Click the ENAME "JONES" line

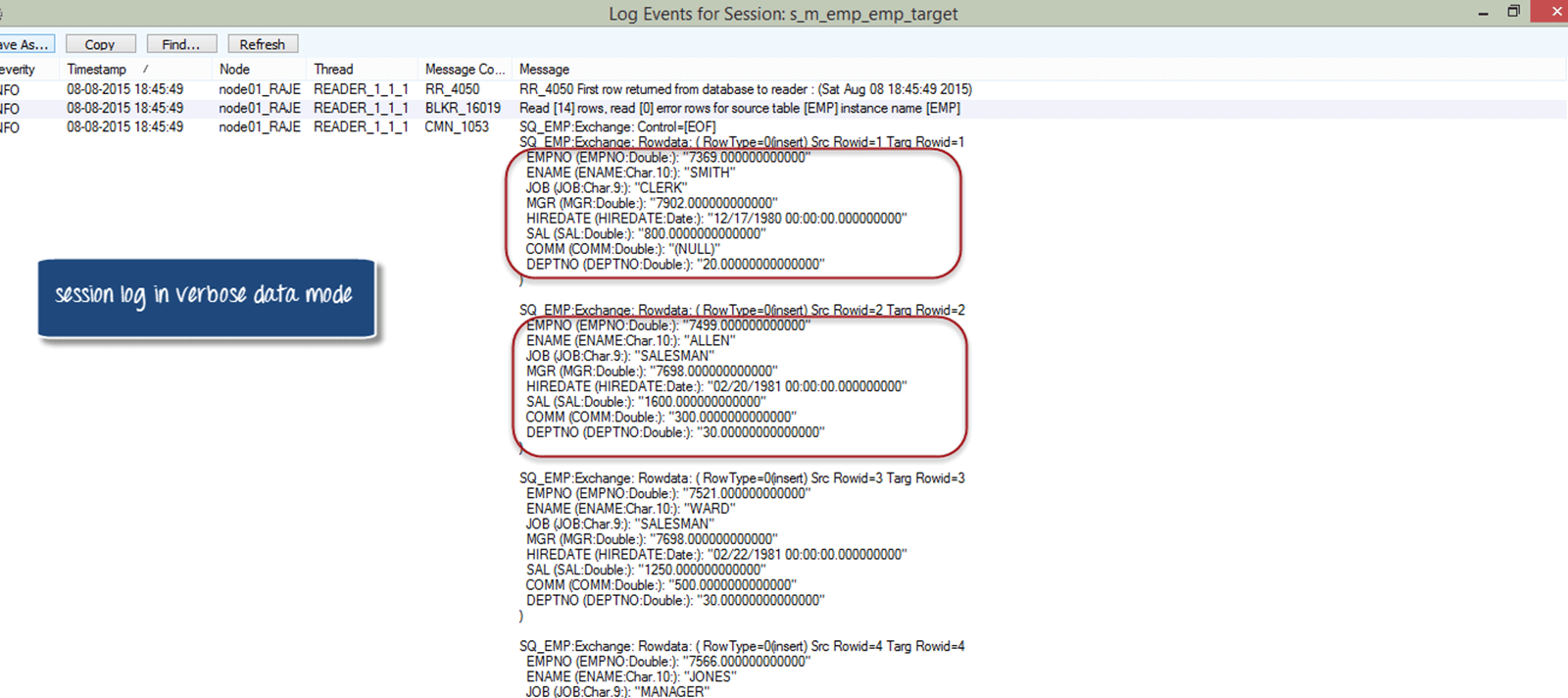tap(631, 677)
